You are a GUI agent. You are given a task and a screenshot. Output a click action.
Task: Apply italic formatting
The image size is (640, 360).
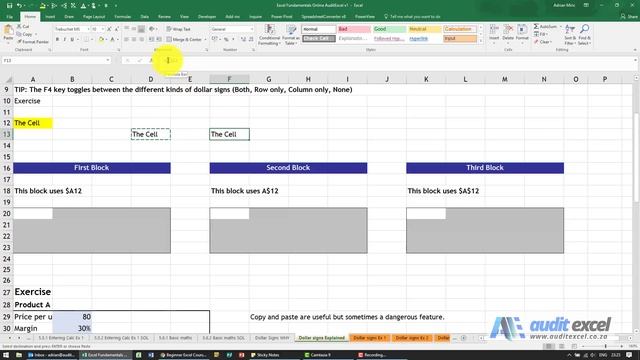(x=64, y=40)
